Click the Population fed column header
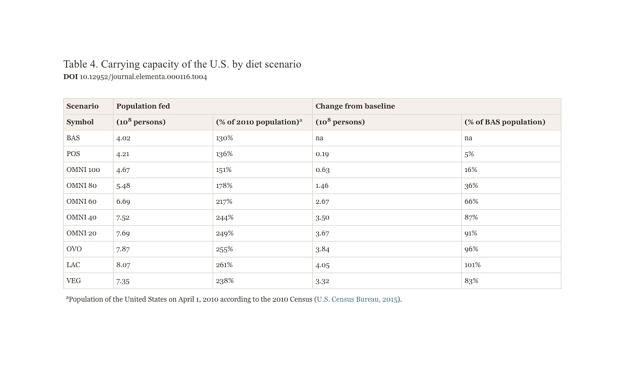Viewport: 640px width, 367px height. click(x=143, y=106)
